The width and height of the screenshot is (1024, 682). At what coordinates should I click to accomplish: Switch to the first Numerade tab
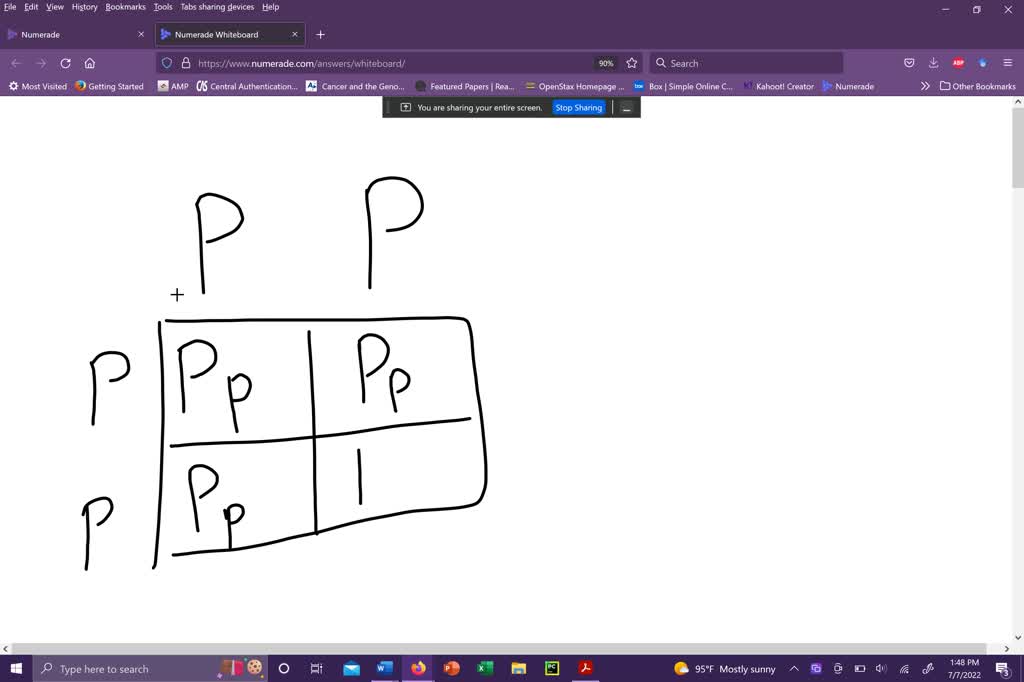70,34
